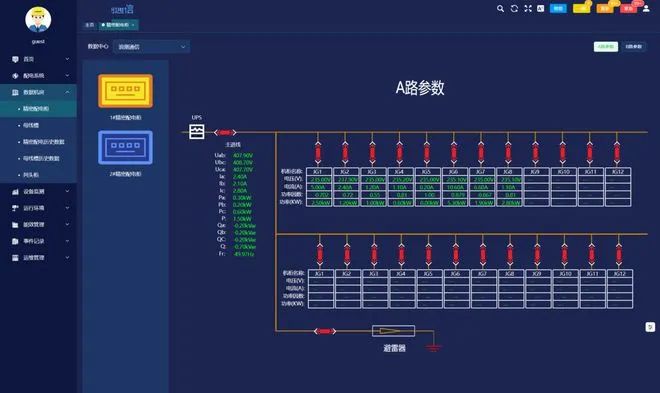Expand the 首页 sidebar menu chevron
Viewport: 660px width, 393px height.
click(x=67, y=59)
